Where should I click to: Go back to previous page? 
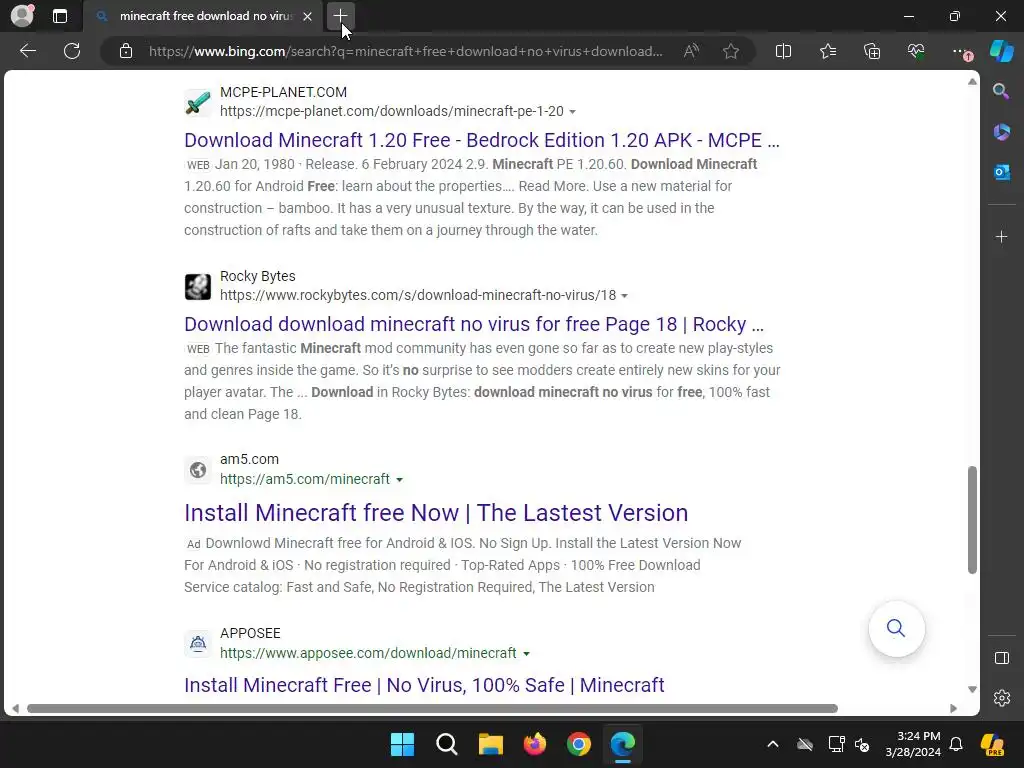(x=27, y=51)
